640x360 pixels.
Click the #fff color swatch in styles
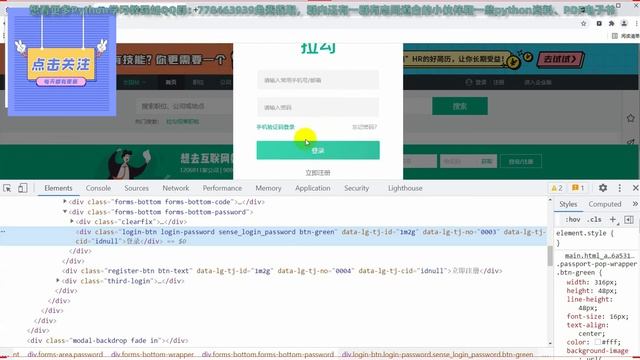coord(598,342)
